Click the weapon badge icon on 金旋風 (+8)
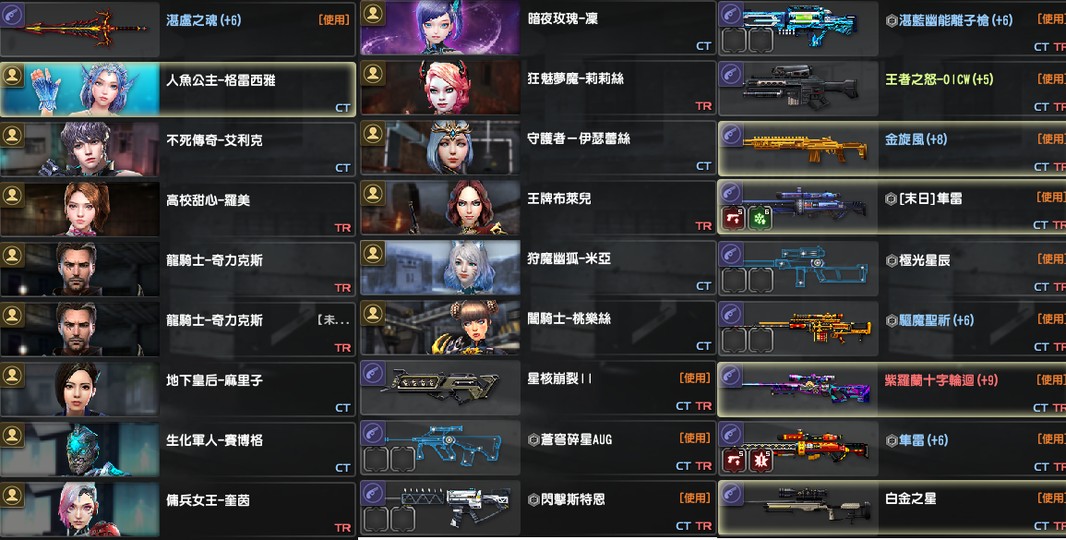Screen dimensions: 1066x540 pos(731,135)
